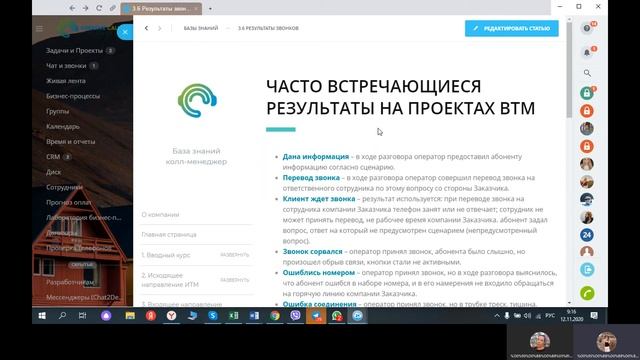
Task: Click 'Ошиблись номером' term
Action: 319,273
